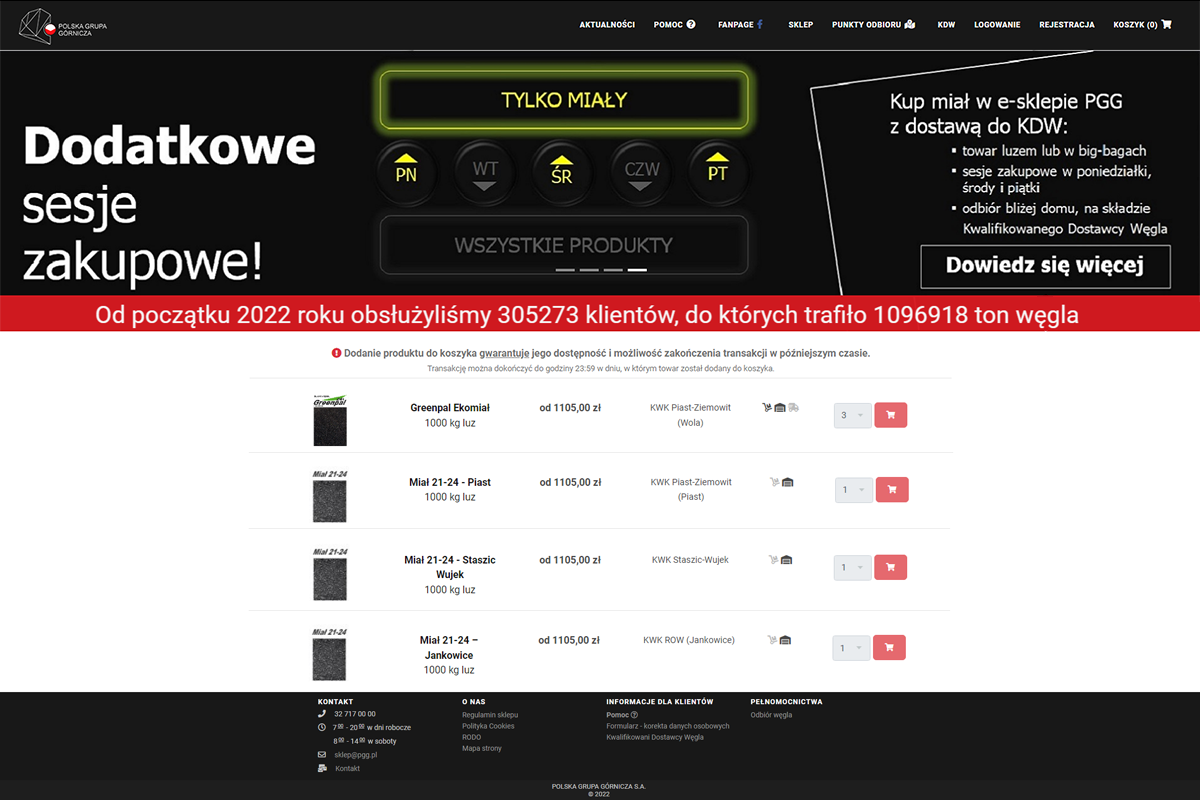This screenshot has height=800, width=1200.
Task: Click KWK ROW (Jankowice) mine label
Action: click(689, 640)
